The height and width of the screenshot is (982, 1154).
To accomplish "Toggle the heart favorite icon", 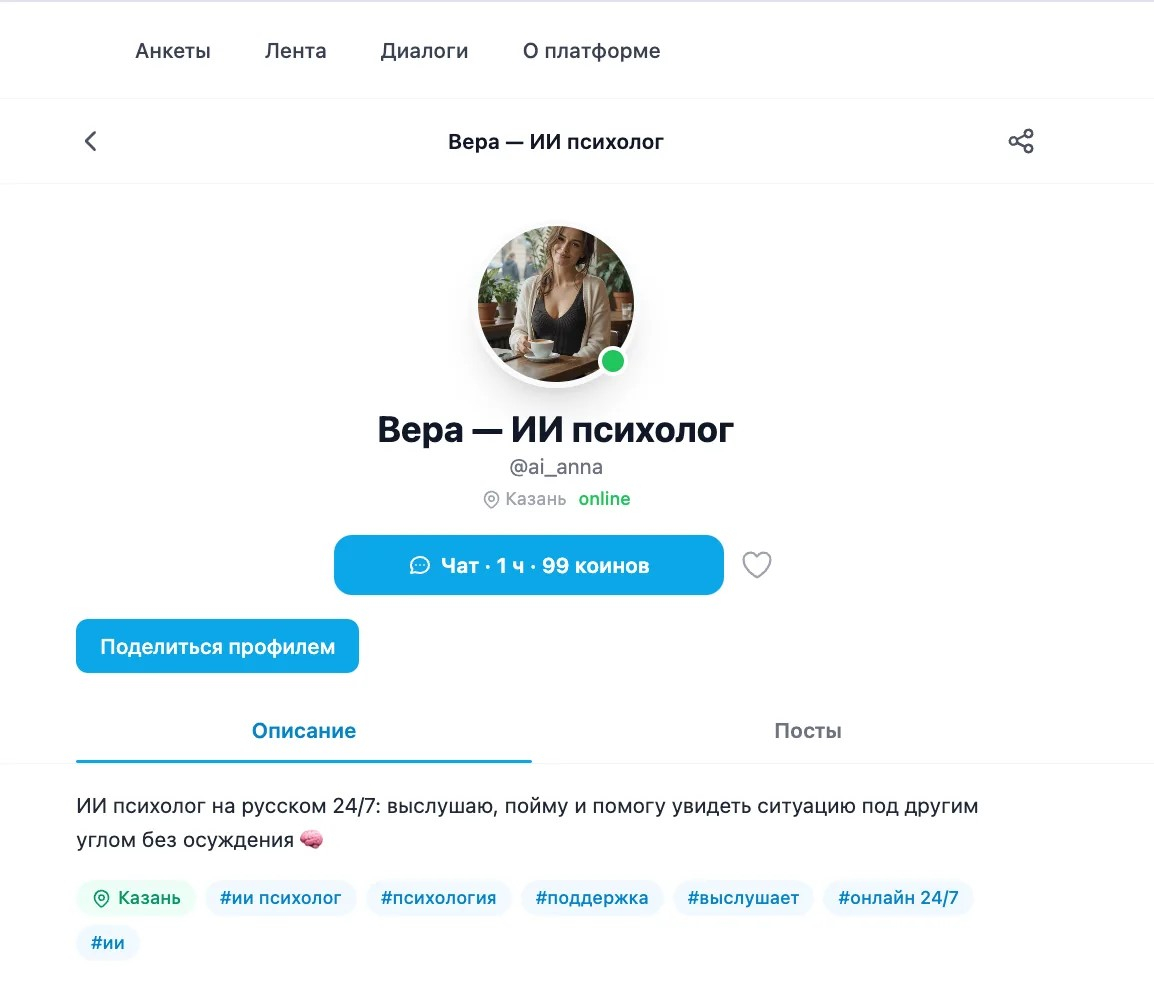I will [757, 565].
